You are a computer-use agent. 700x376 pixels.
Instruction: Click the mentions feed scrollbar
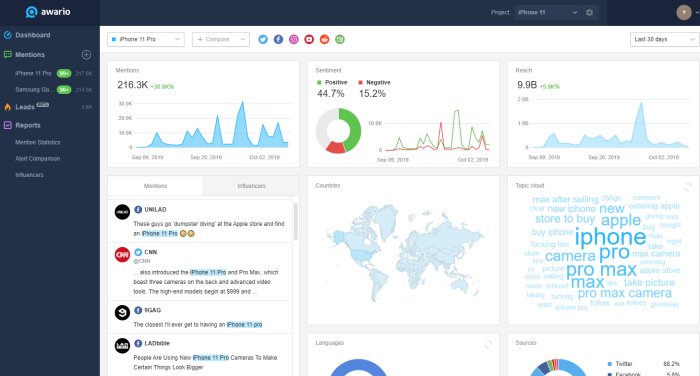(x=296, y=221)
